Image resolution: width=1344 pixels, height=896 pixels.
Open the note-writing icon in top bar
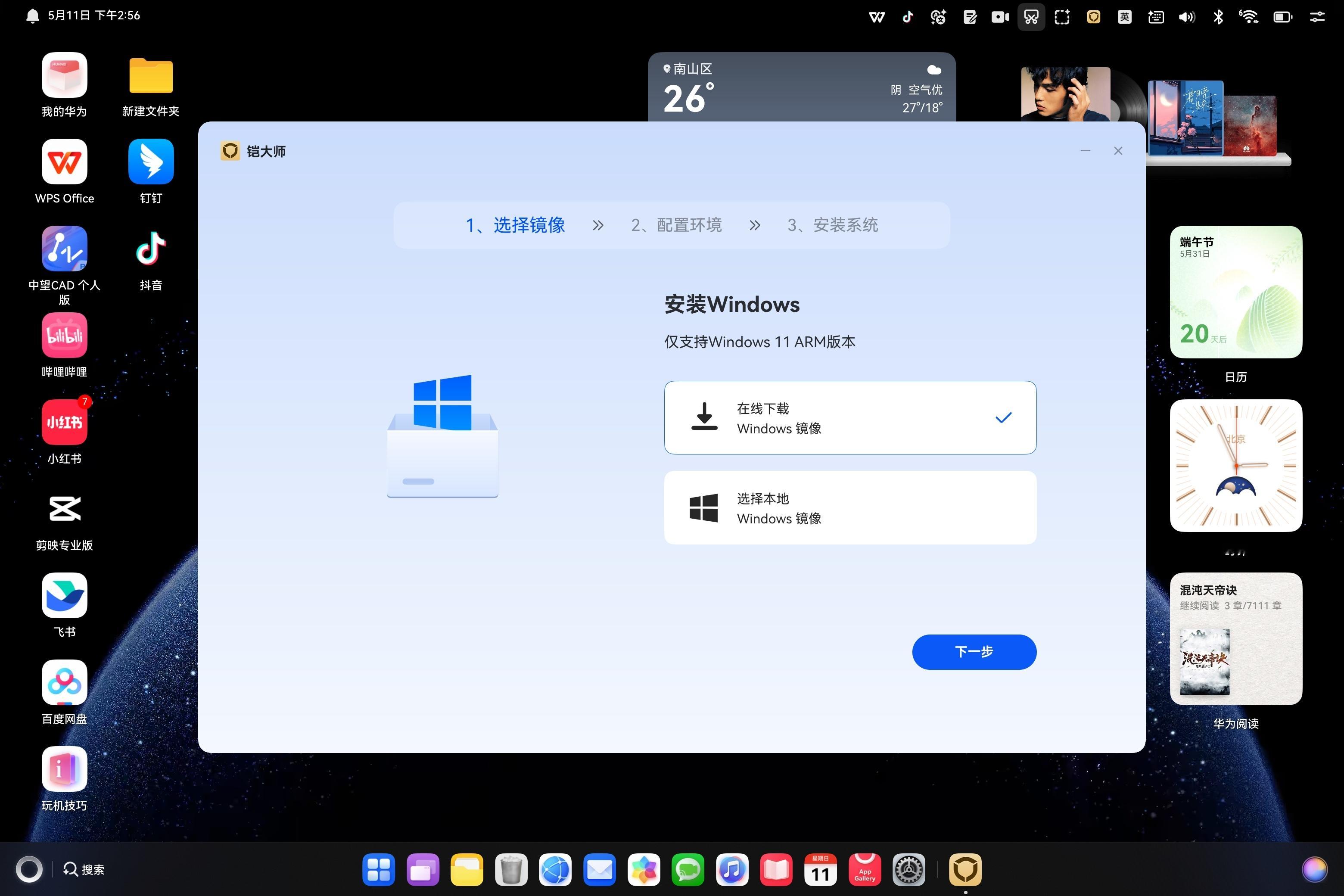click(970, 17)
